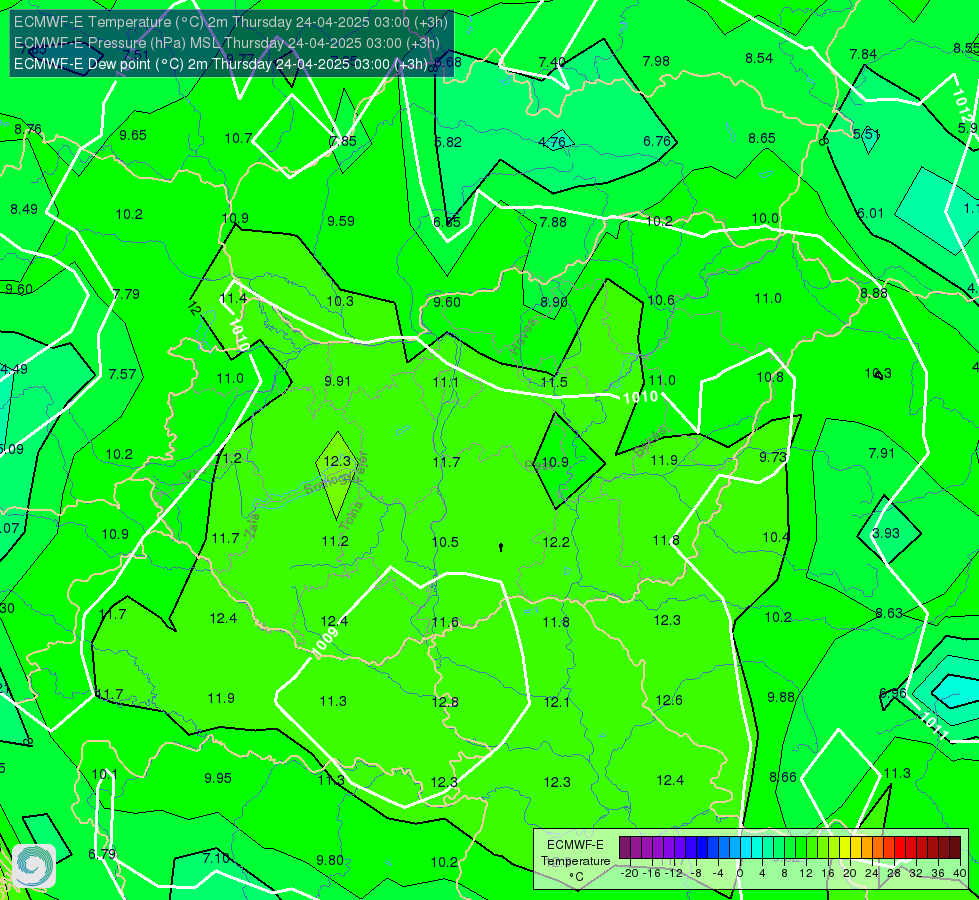Click the 11.6 temperature value
The height and width of the screenshot is (900, 979).
click(445, 622)
